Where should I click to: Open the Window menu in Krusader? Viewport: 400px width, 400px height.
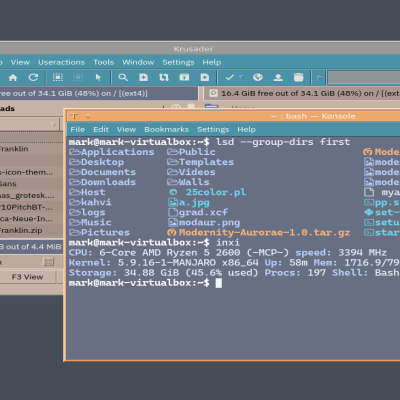[x=138, y=62]
